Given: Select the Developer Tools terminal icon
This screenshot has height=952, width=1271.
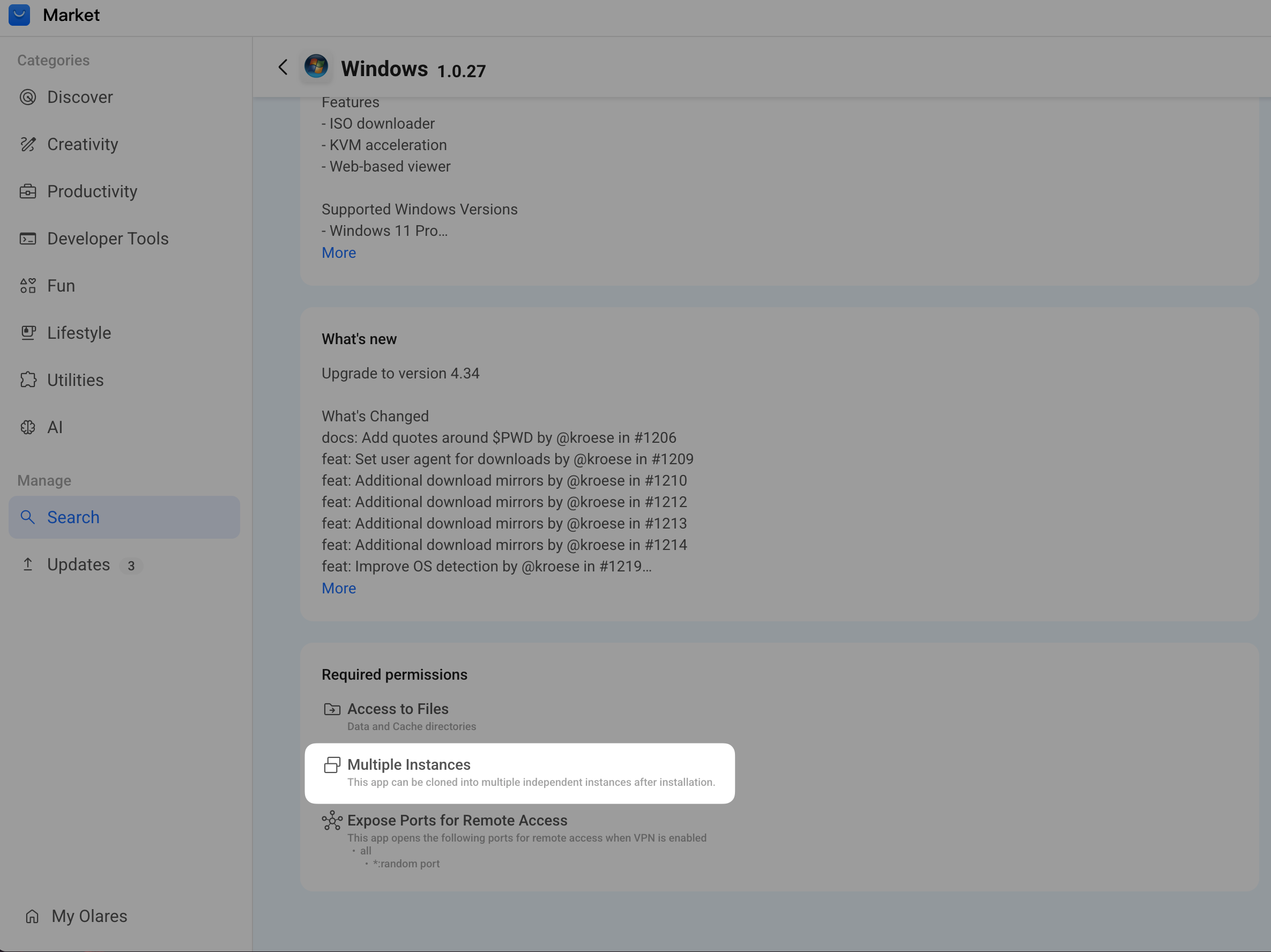Looking at the screenshot, I should [x=27, y=238].
